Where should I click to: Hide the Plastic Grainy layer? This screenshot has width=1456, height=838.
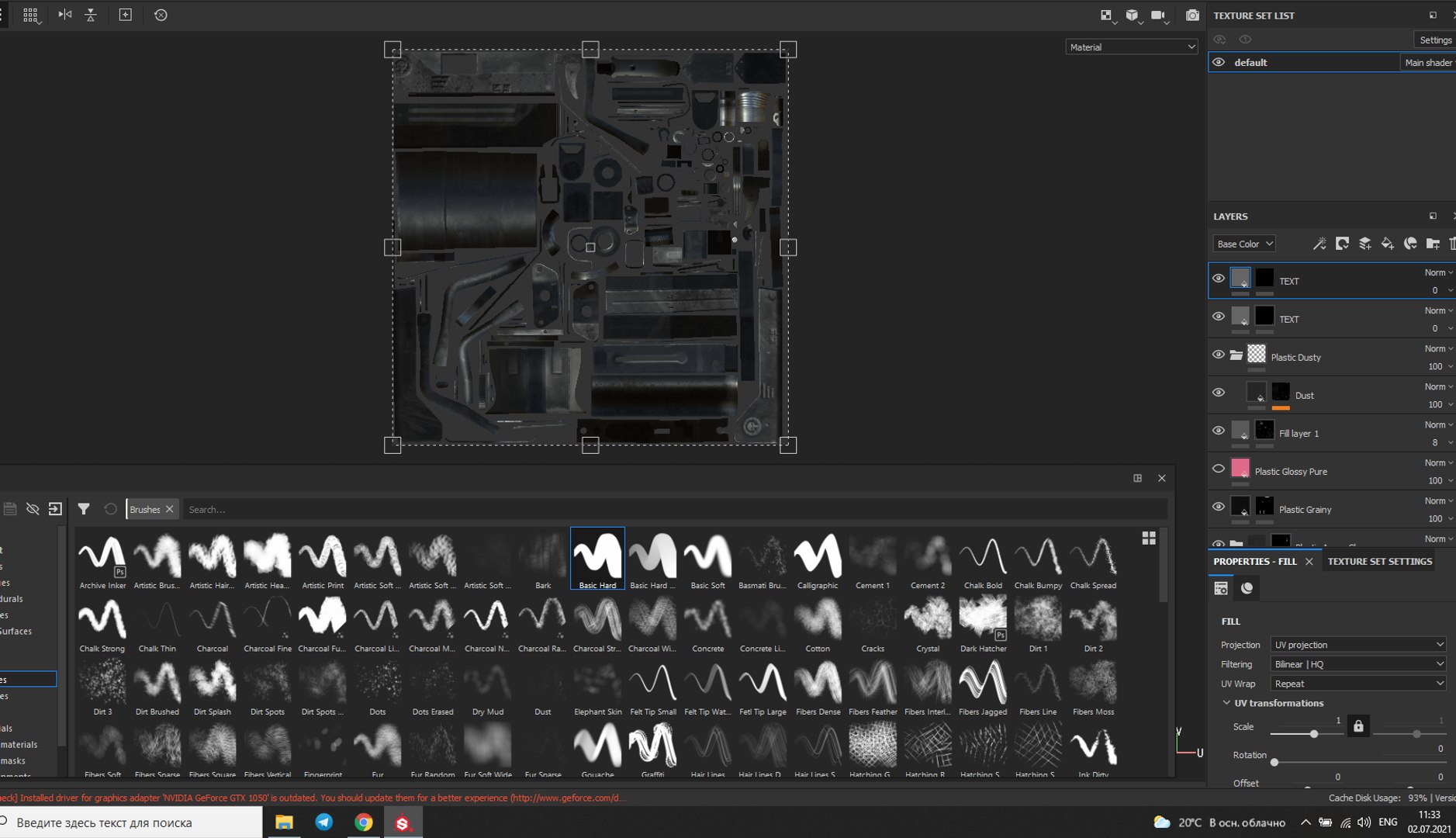click(1219, 506)
